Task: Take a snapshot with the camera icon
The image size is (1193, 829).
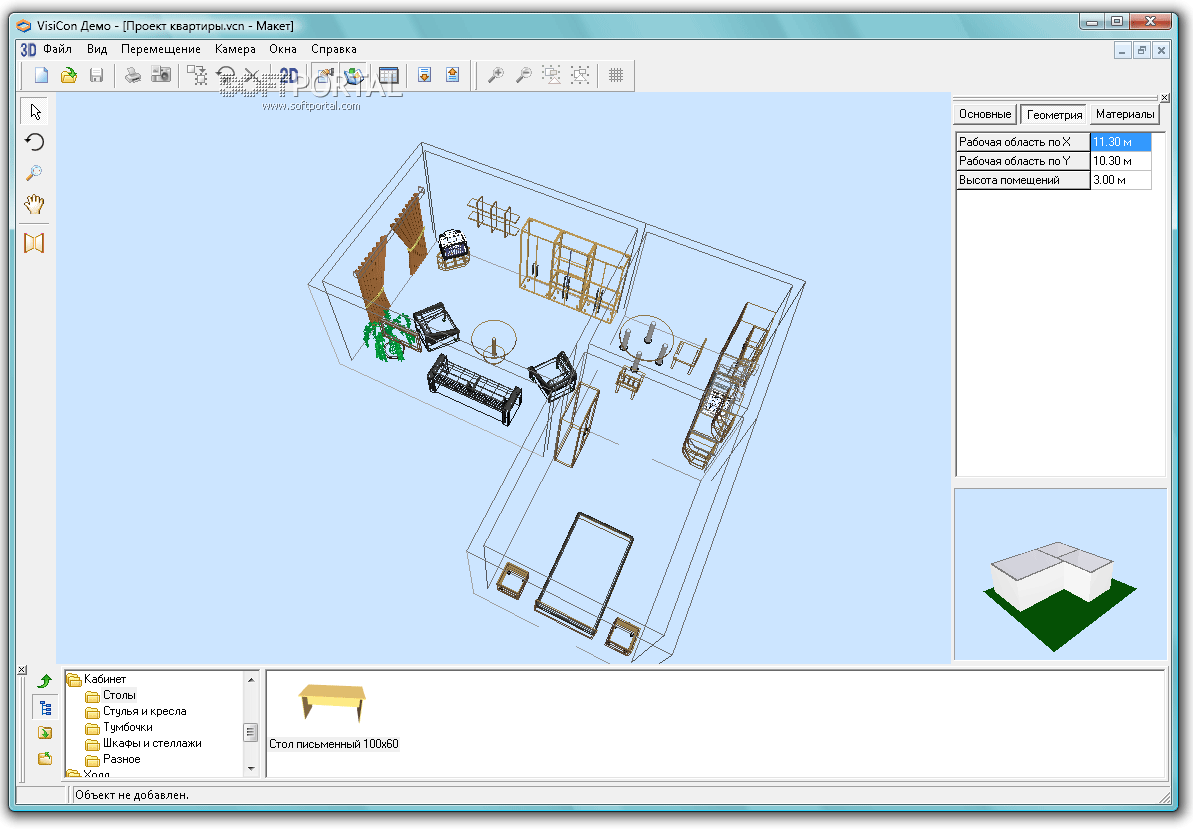Action: (x=161, y=75)
